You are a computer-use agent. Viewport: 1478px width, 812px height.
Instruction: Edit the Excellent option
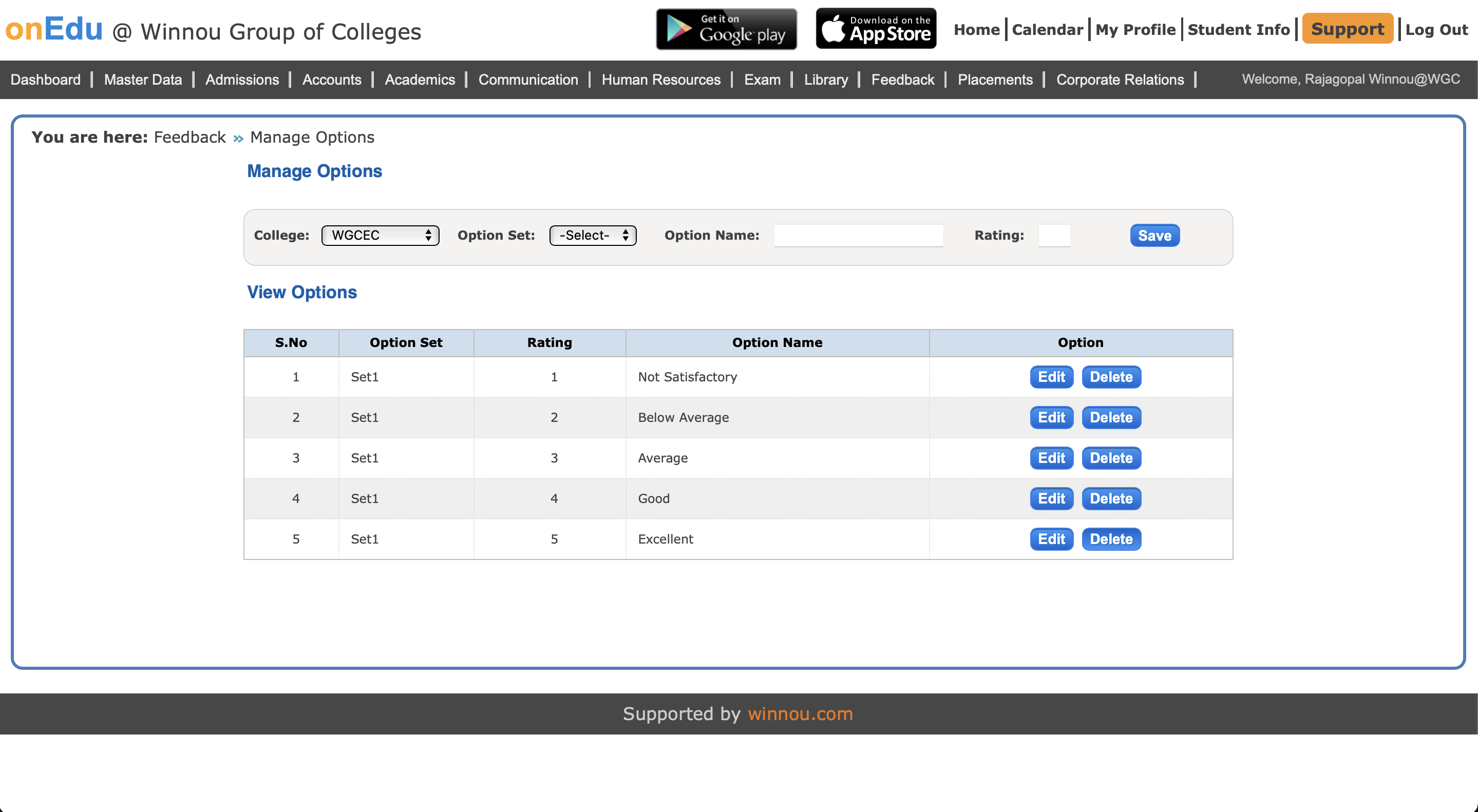pyautogui.click(x=1051, y=539)
